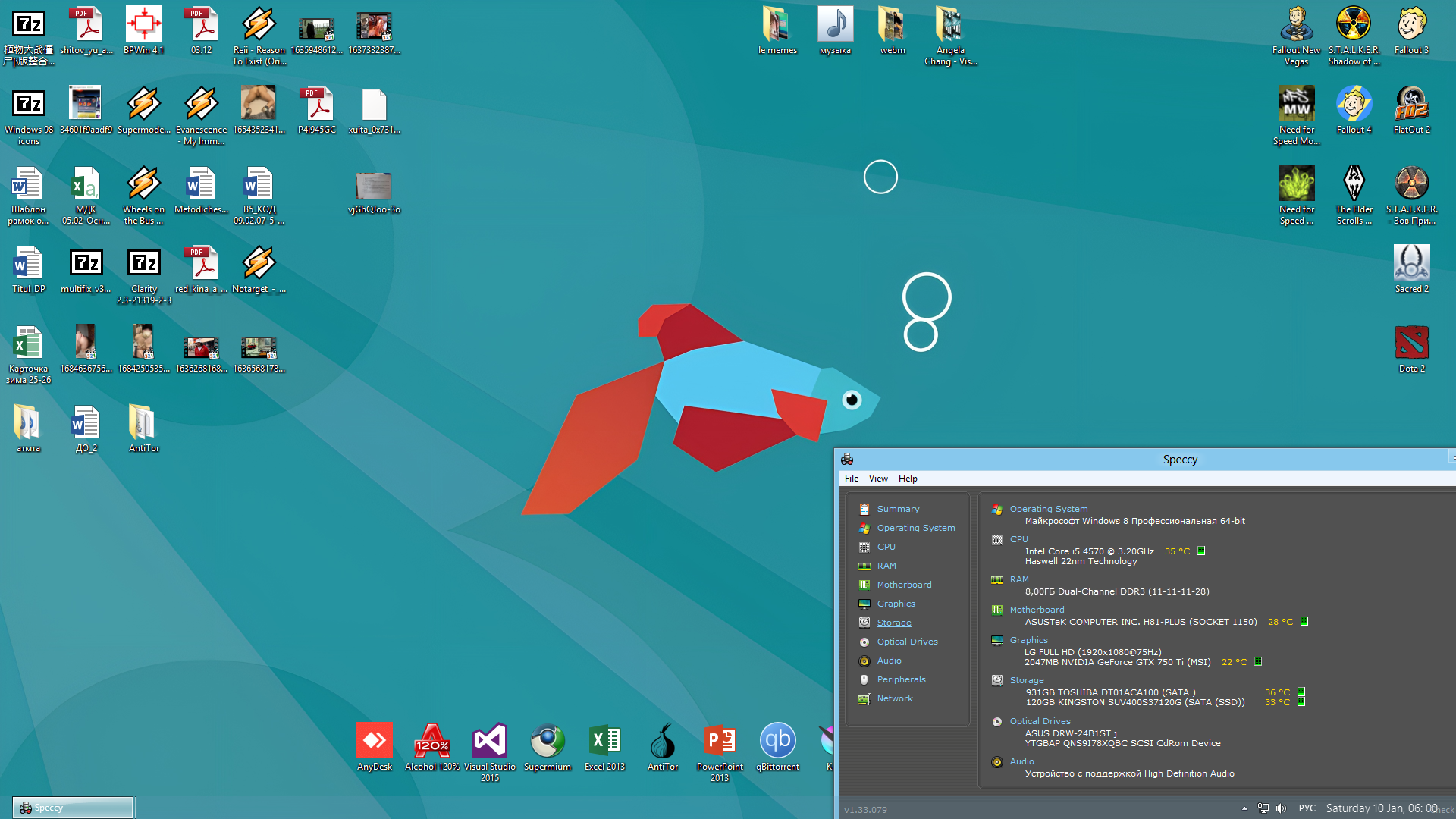This screenshot has width=1456, height=819.
Task: Select the Graphics monitor icon in the sidebar
Action: 864,604
